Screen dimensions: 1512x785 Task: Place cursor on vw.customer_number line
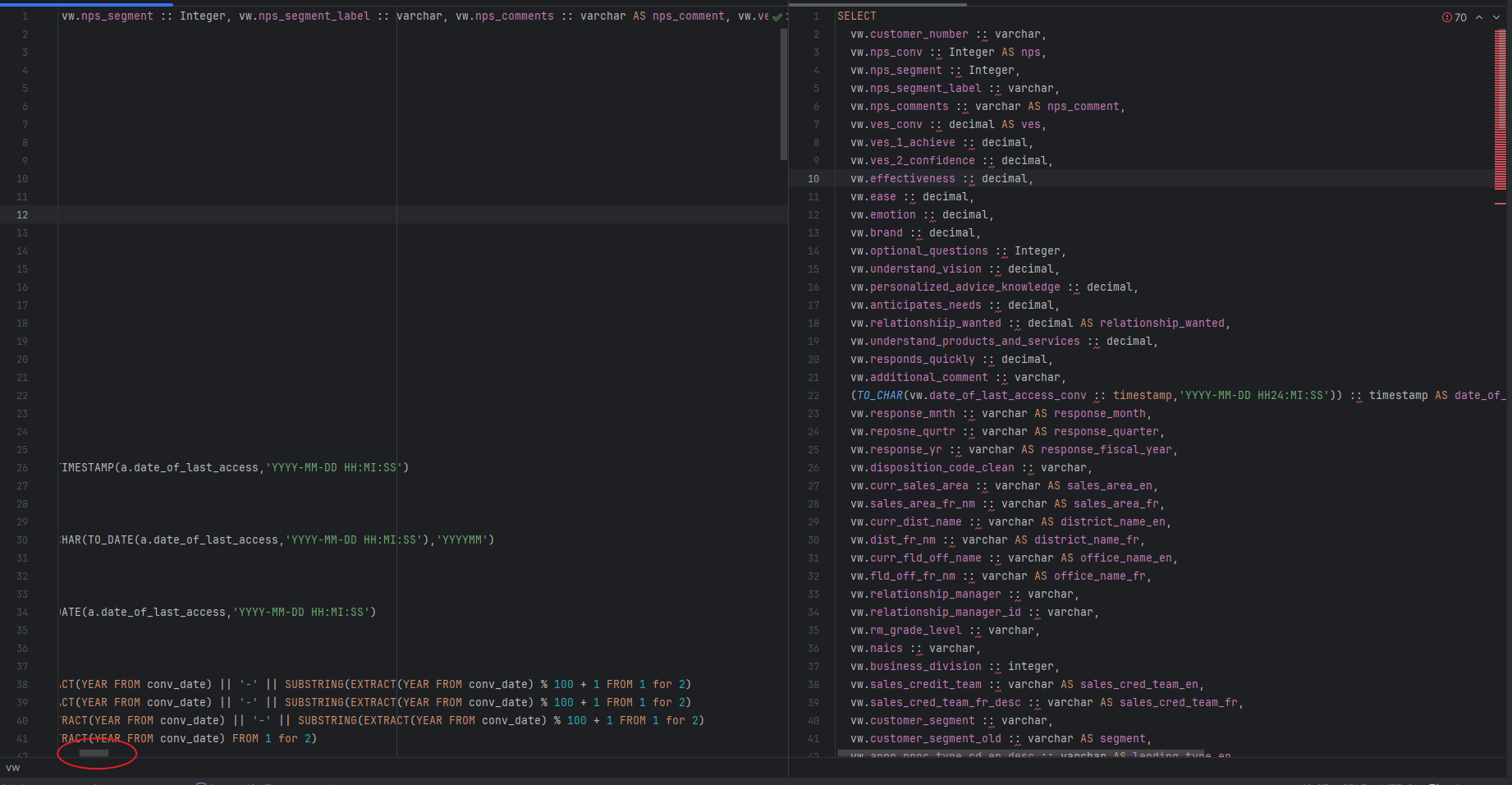[948, 34]
